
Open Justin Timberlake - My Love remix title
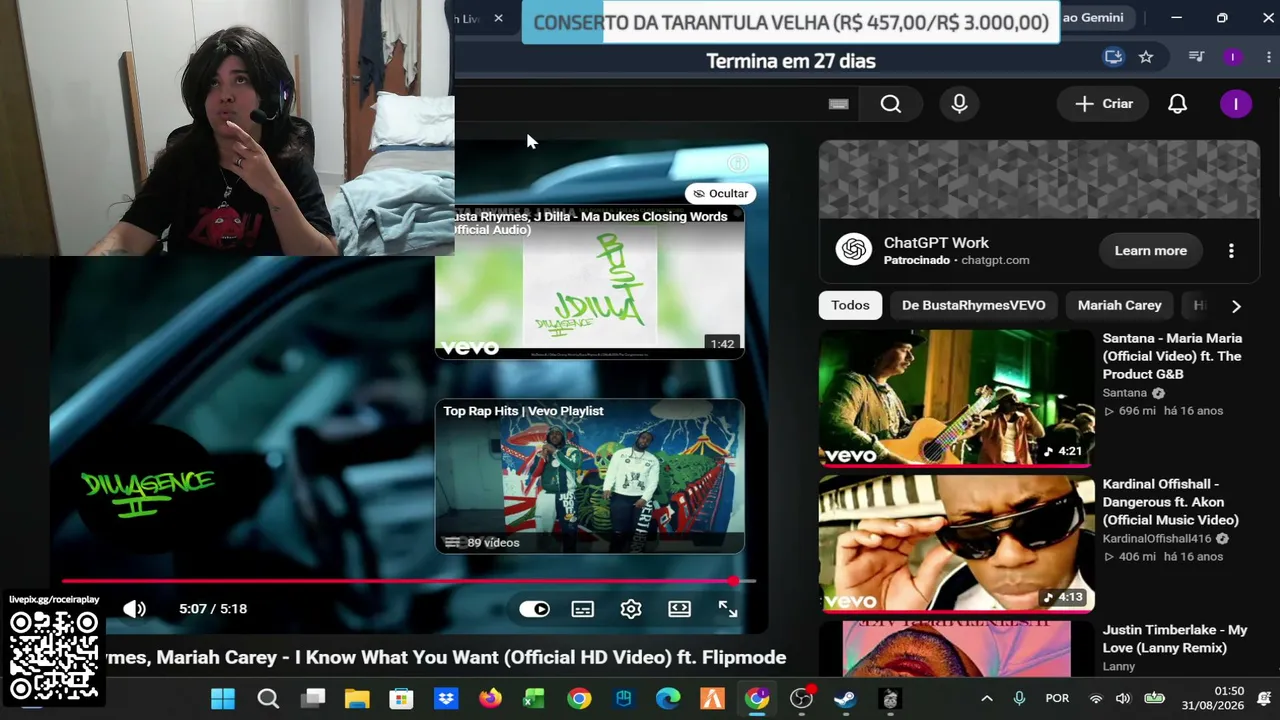[x=1175, y=639]
